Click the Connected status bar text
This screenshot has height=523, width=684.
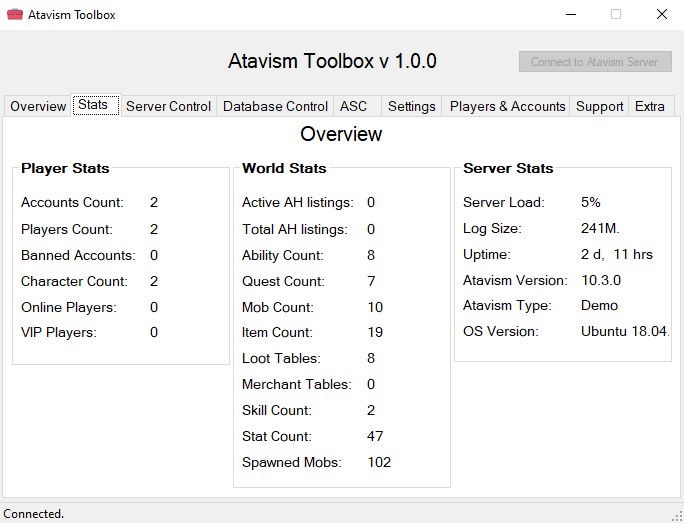[x=34, y=514]
